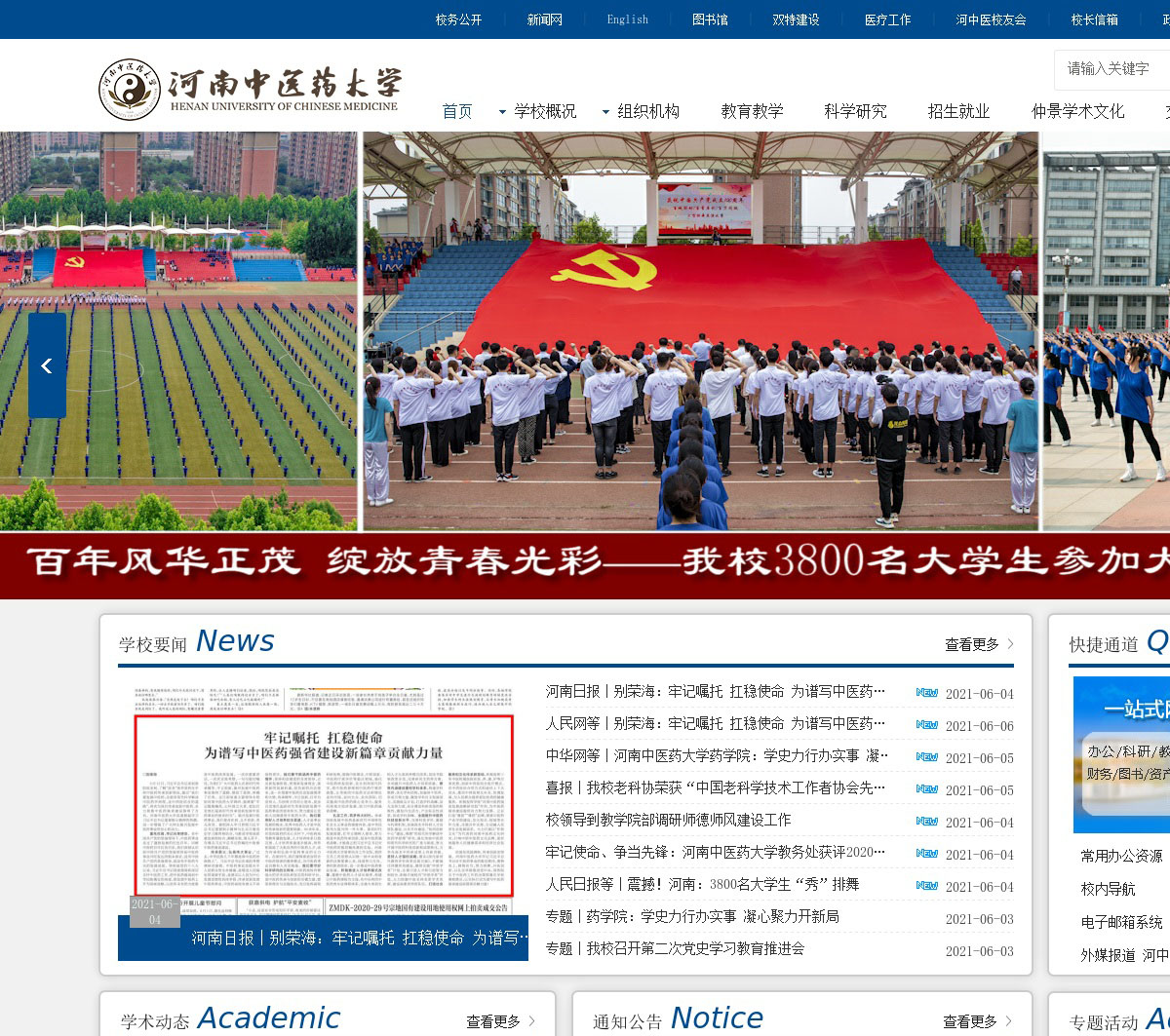Click the search keyword input field
Viewport: 1170px width, 1036px height.
1112,69
